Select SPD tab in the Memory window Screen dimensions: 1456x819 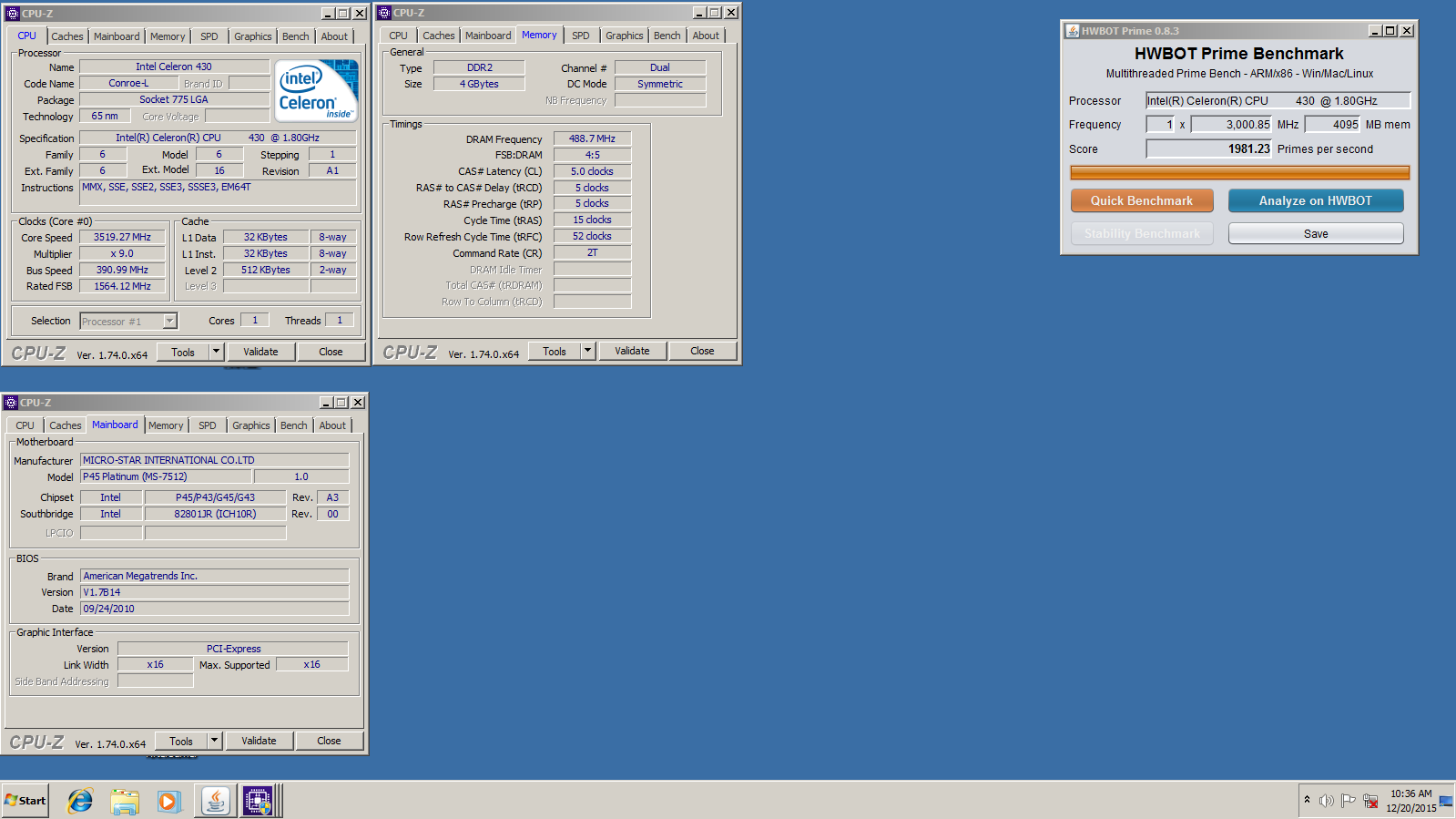pos(581,36)
